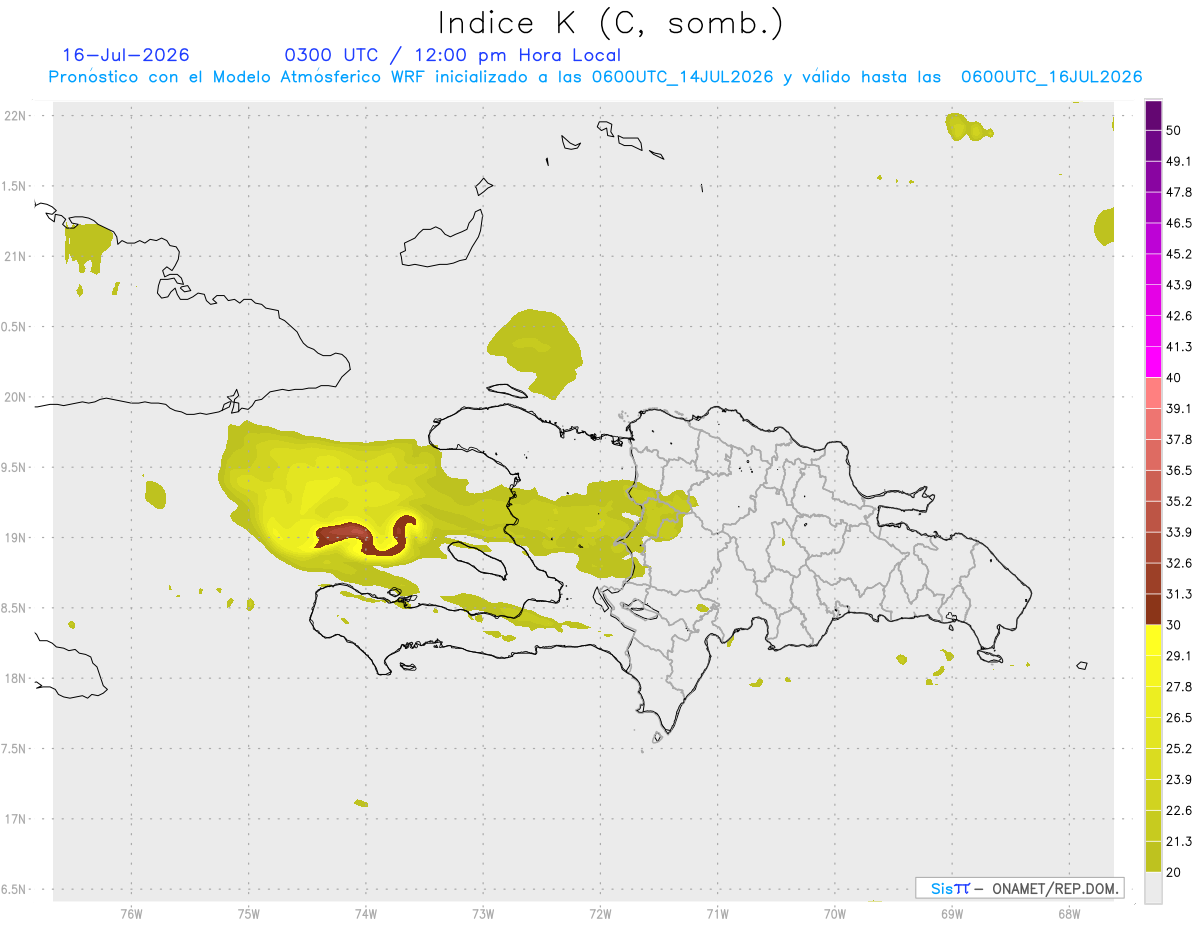Click the grey color bar segment below 20

pos(1154,888)
